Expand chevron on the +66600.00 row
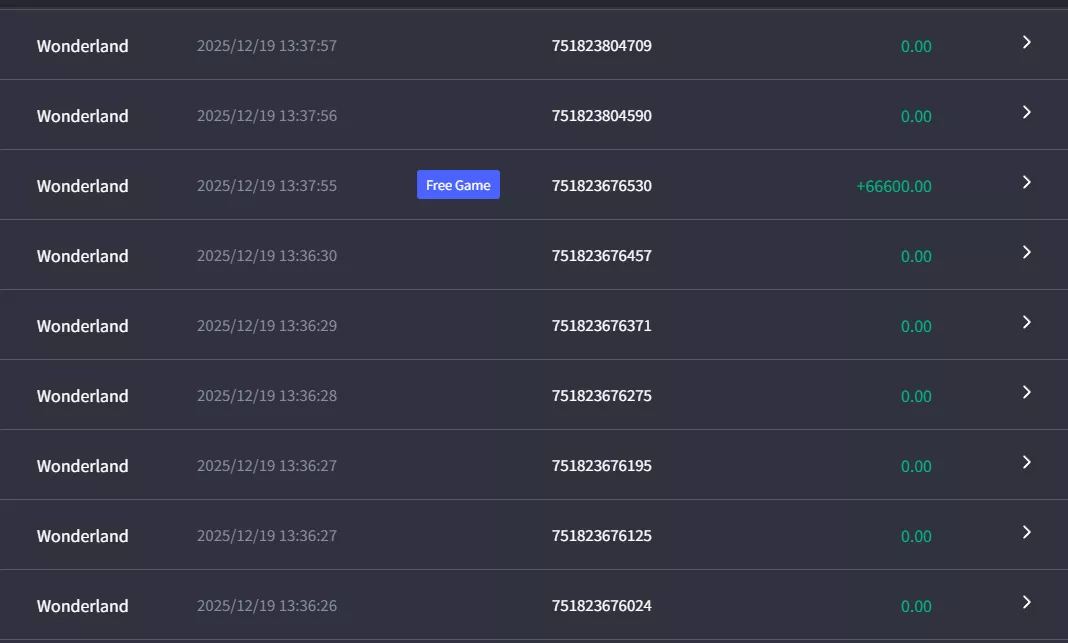 (1026, 183)
